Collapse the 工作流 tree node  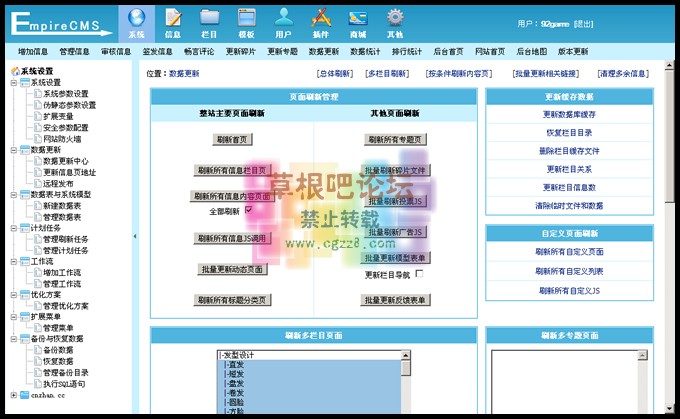pyautogui.click(x=13, y=262)
